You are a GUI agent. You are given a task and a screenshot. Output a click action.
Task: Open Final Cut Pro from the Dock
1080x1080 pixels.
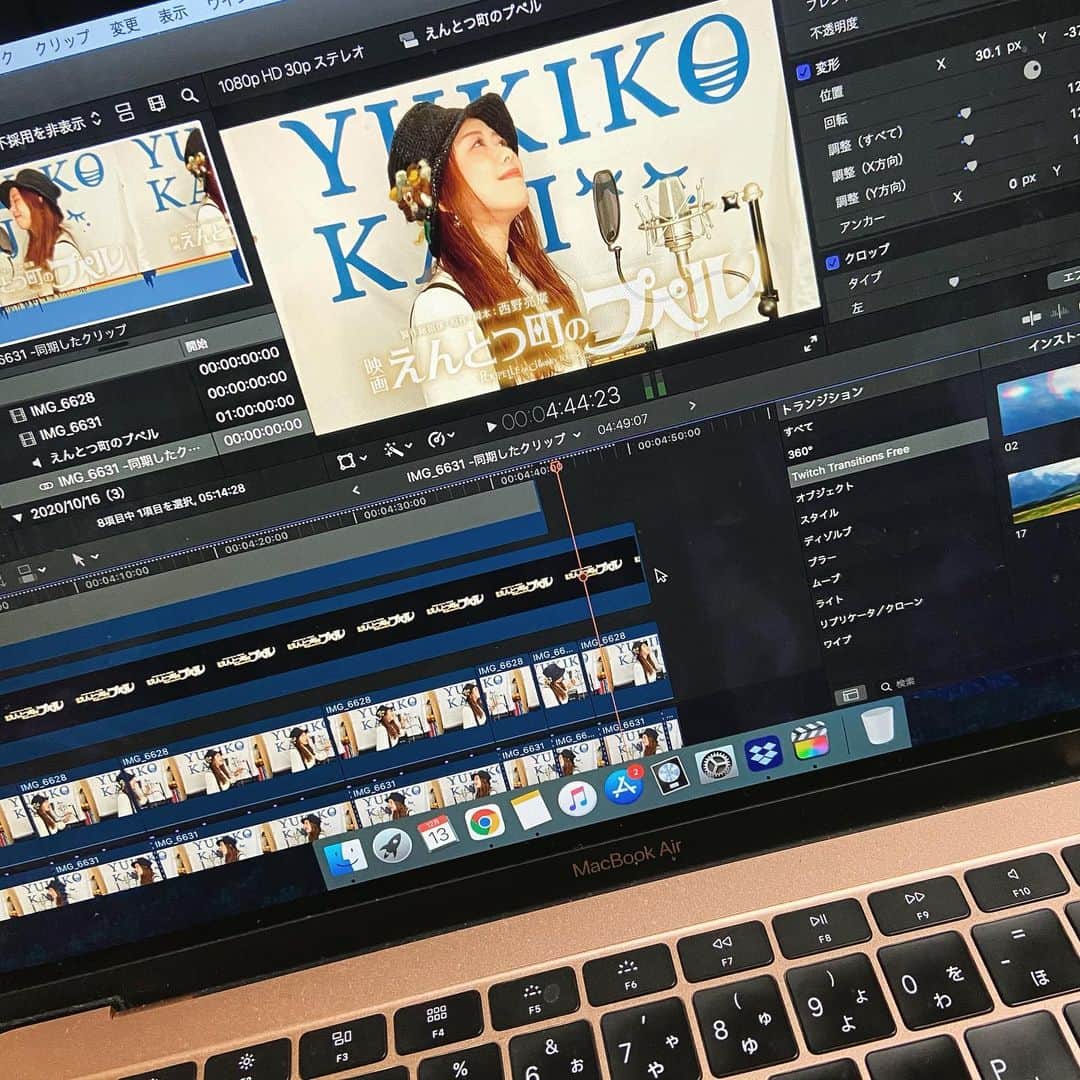pyautogui.click(x=810, y=741)
